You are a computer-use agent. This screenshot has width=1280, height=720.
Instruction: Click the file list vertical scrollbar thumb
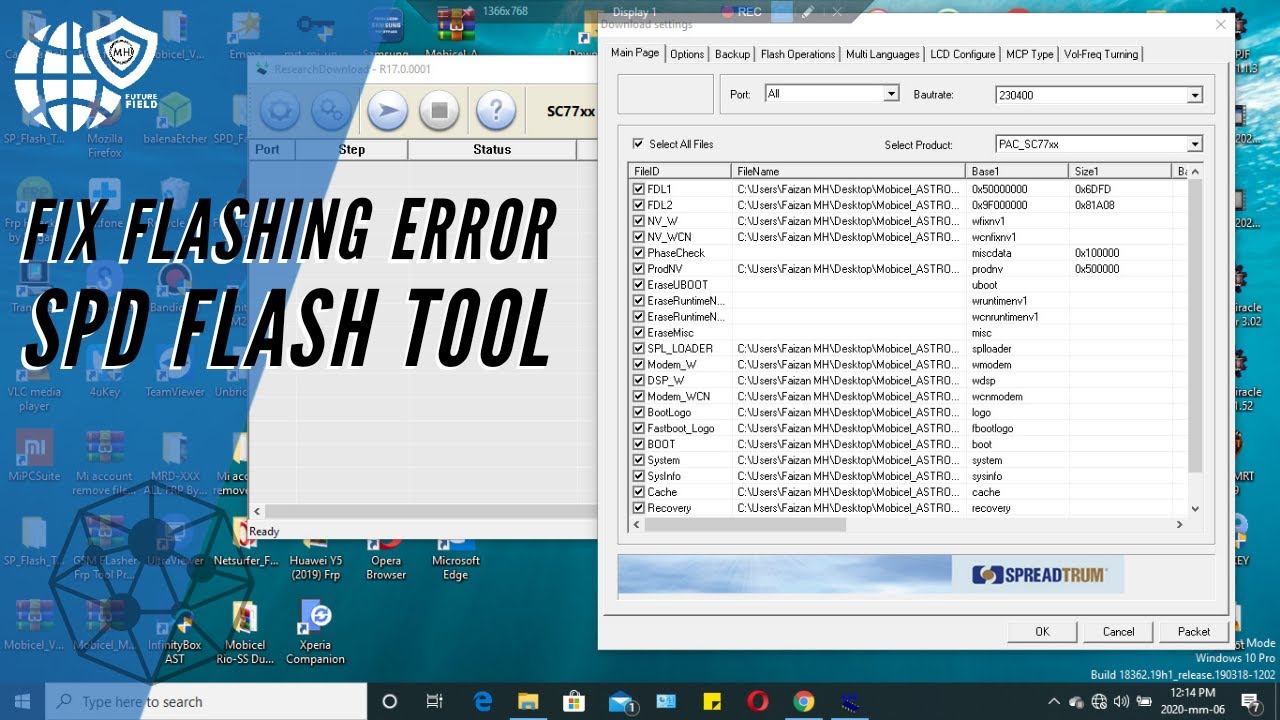coord(1194,326)
